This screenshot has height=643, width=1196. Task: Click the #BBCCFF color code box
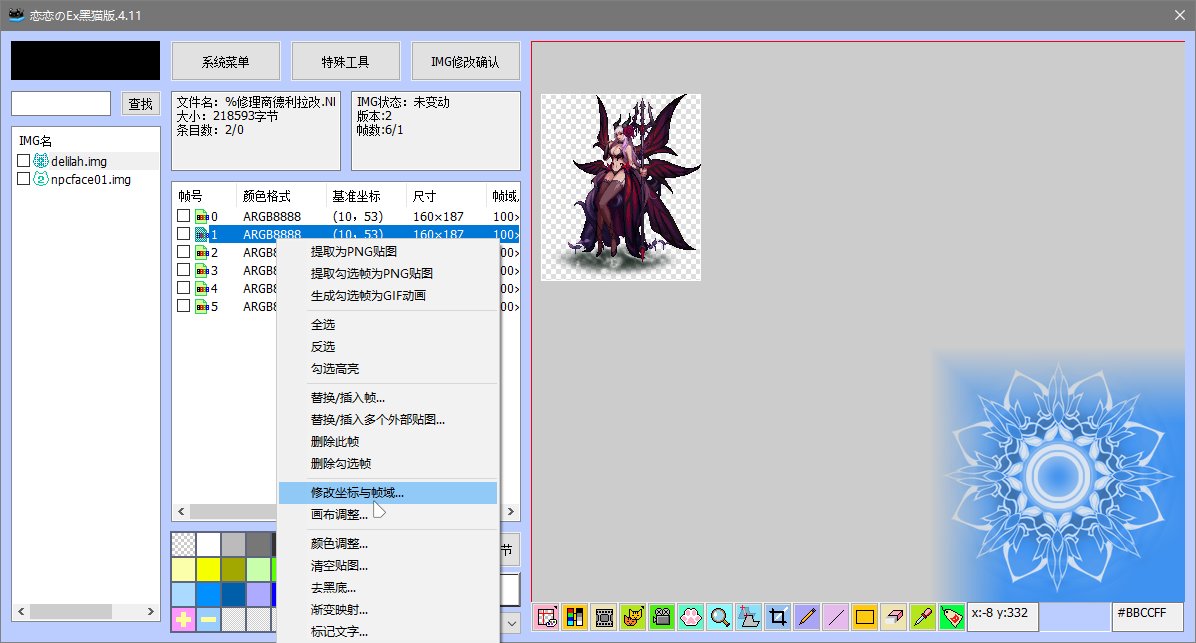tap(1147, 616)
